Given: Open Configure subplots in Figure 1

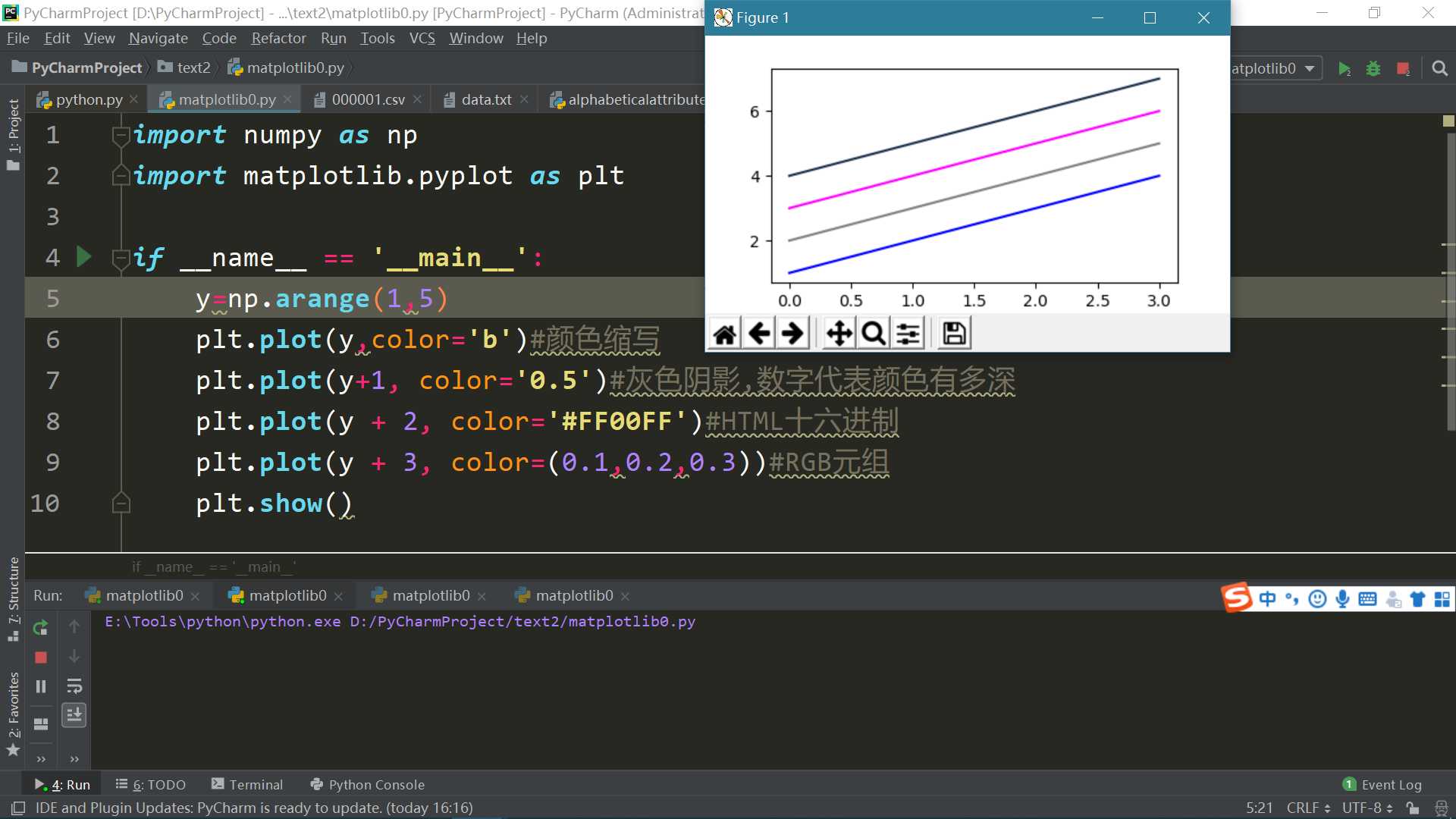Looking at the screenshot, I should [x=908, y=334].
